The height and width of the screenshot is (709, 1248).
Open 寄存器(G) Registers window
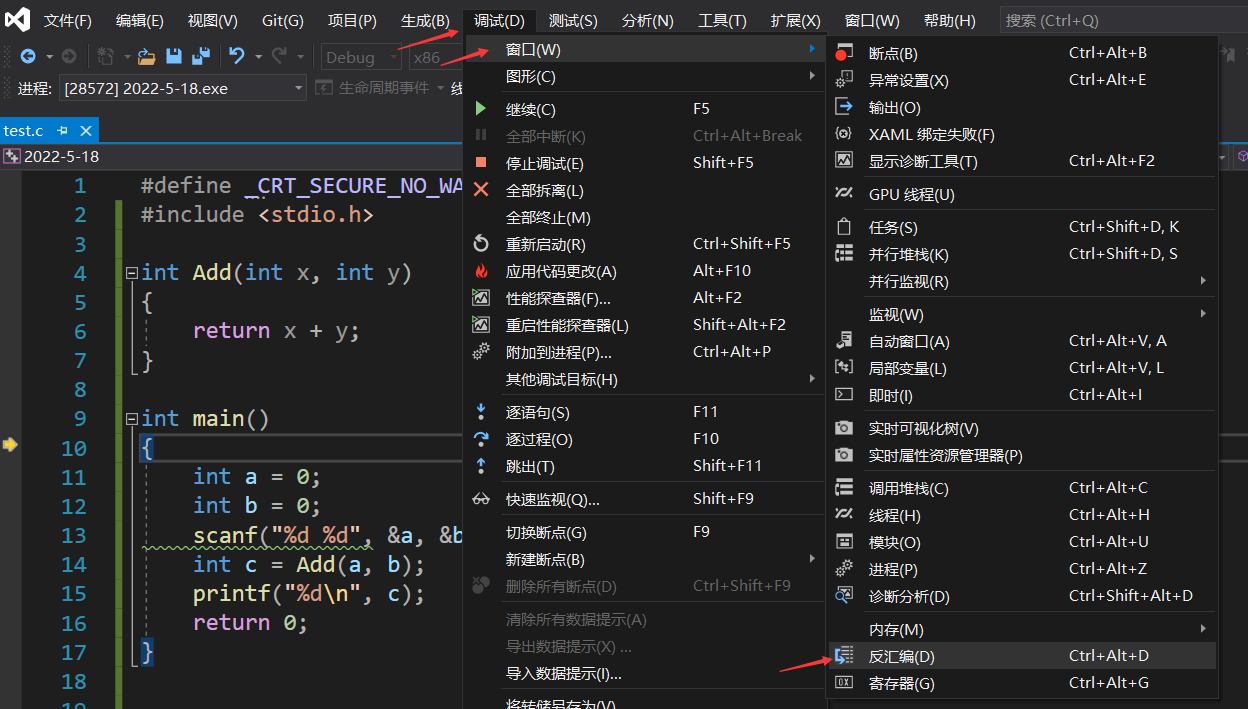901,683
